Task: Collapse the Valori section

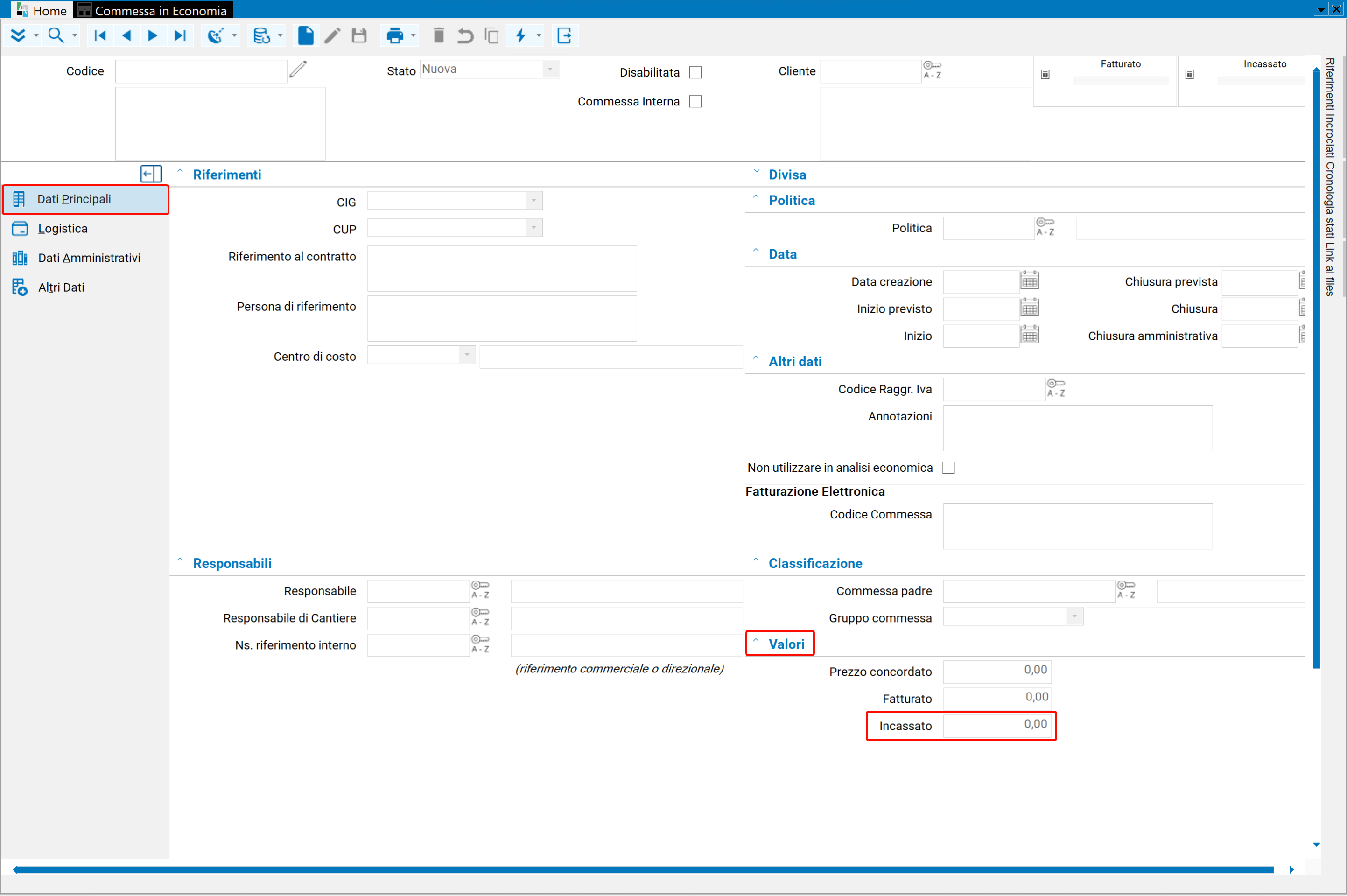Action: click(756, 641)
